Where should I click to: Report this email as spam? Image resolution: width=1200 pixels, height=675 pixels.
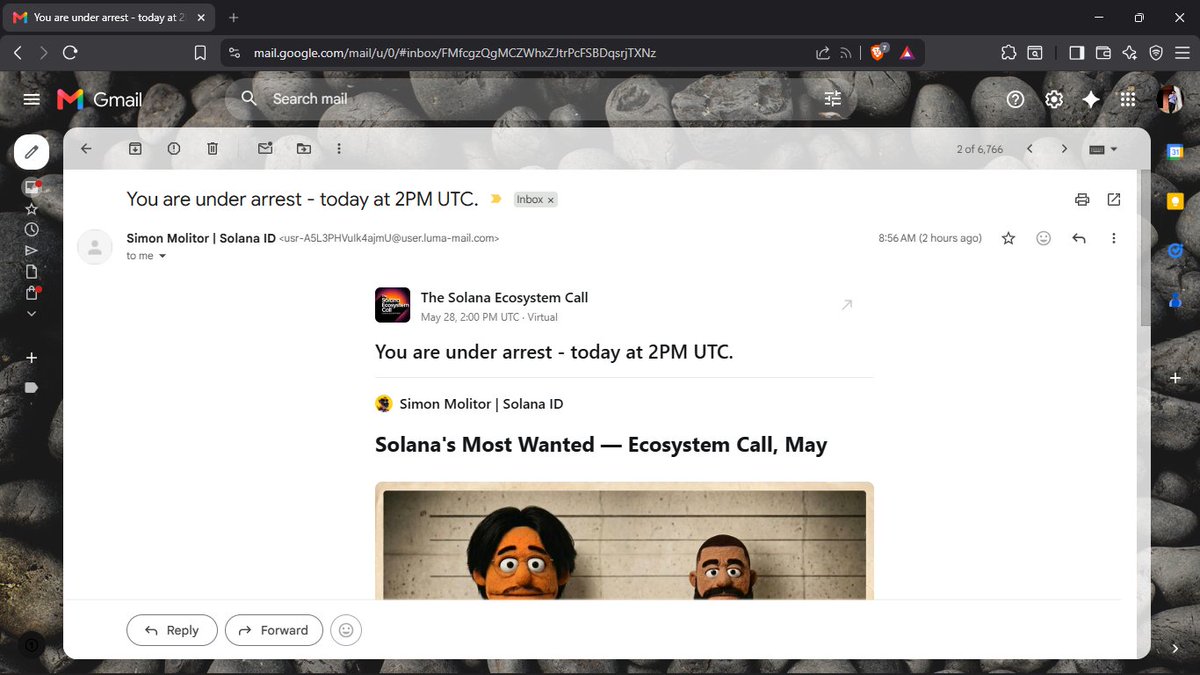click(x=174, y=148)
